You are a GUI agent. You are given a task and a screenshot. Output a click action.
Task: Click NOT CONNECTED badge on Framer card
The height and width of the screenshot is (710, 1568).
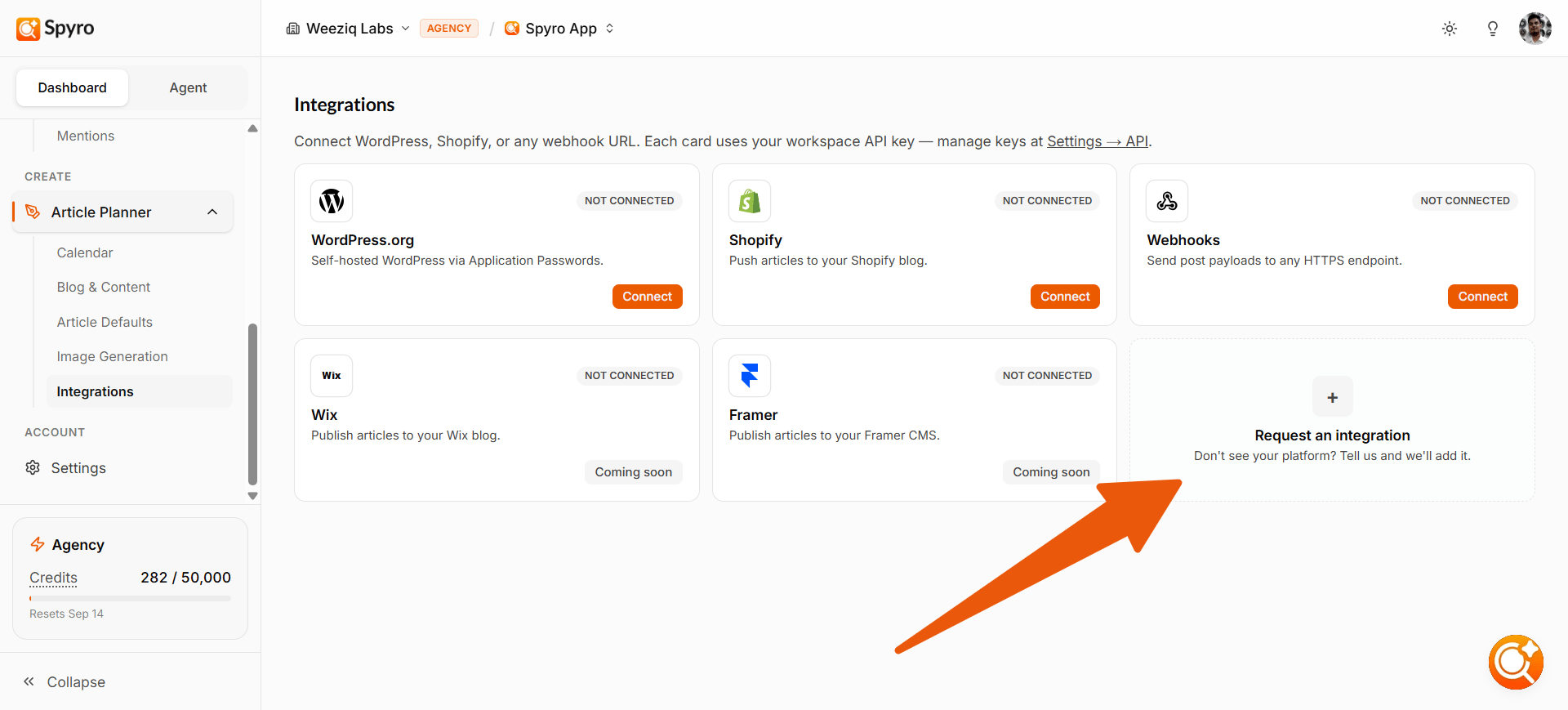tap(1047, 376)
